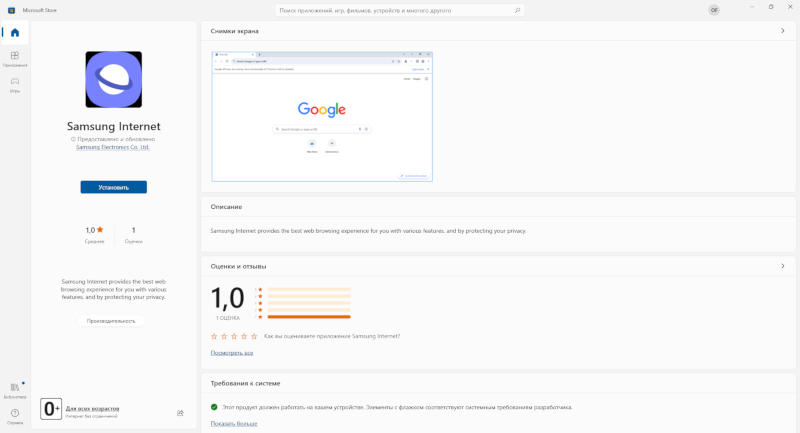Go to the Home page in sidebar
The width and height of the screenshot is (800, 433).
click(14, 32)
